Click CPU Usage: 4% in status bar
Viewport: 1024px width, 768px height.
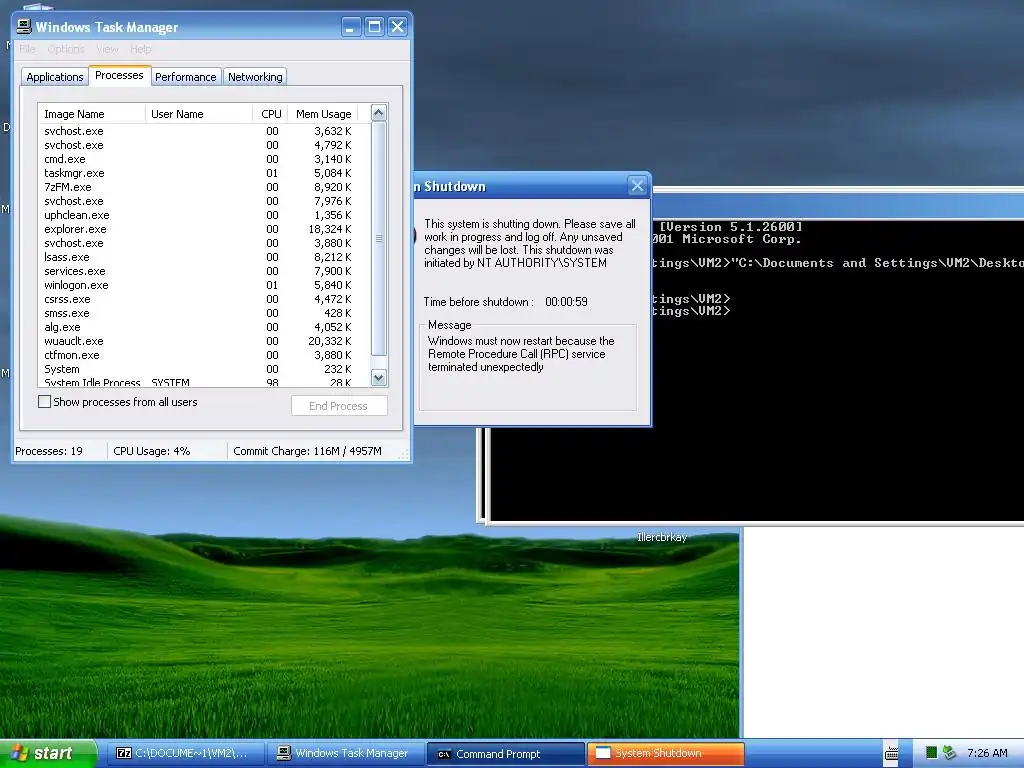[x=152, y=451]
